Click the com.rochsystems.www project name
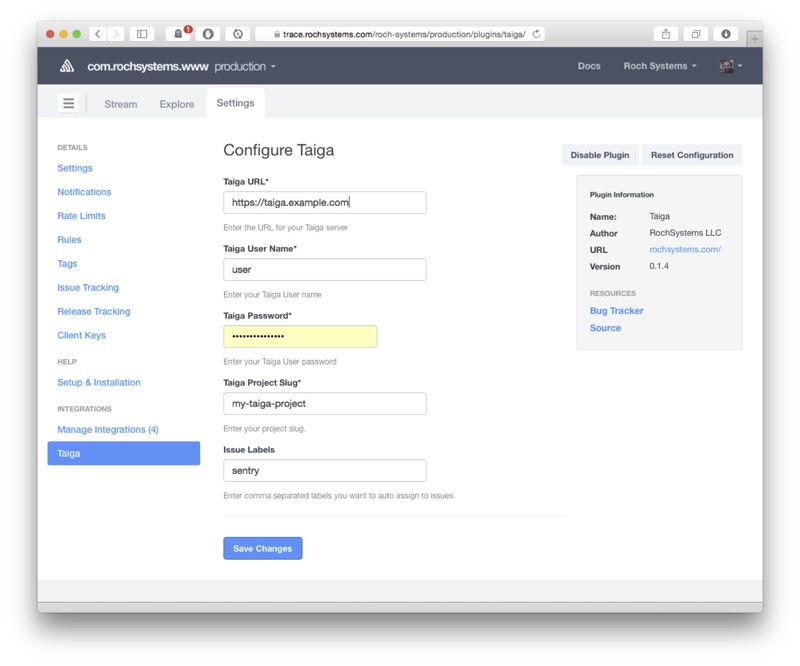This screenshot has width=800, height=666. (x=147, y=66)
